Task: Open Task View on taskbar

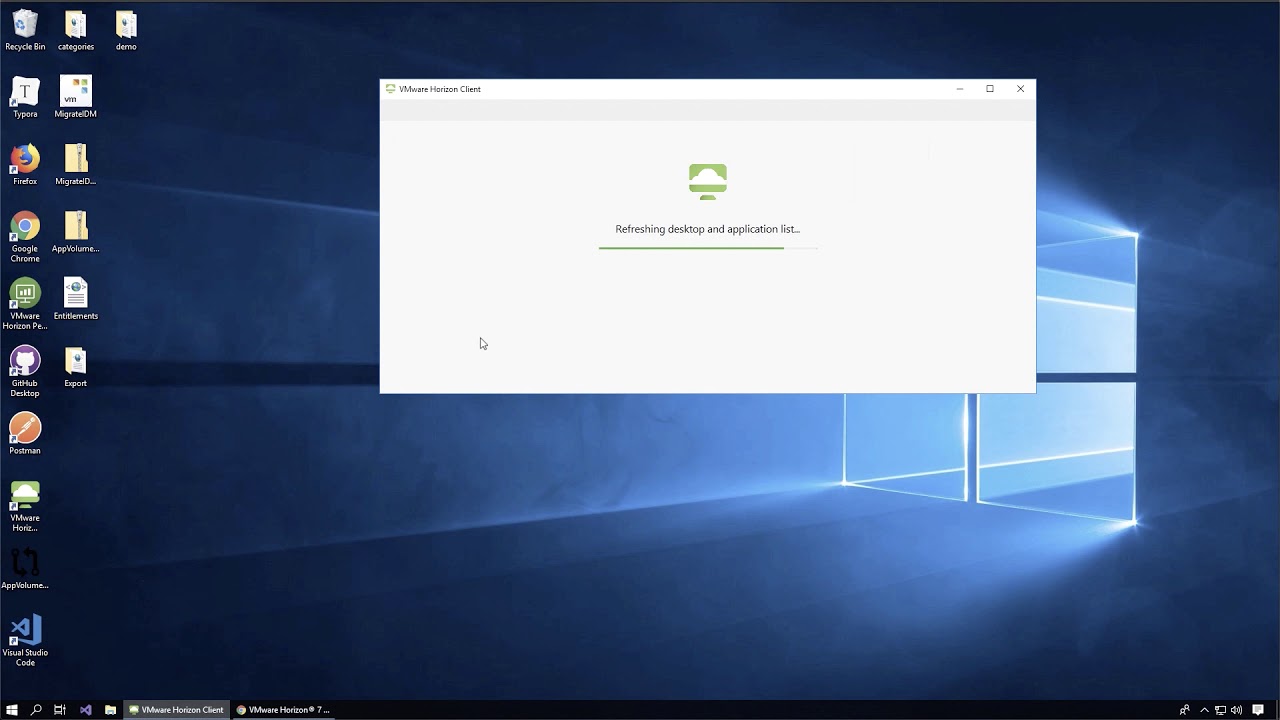Action: pyautogui.click(x=60, y=710)
